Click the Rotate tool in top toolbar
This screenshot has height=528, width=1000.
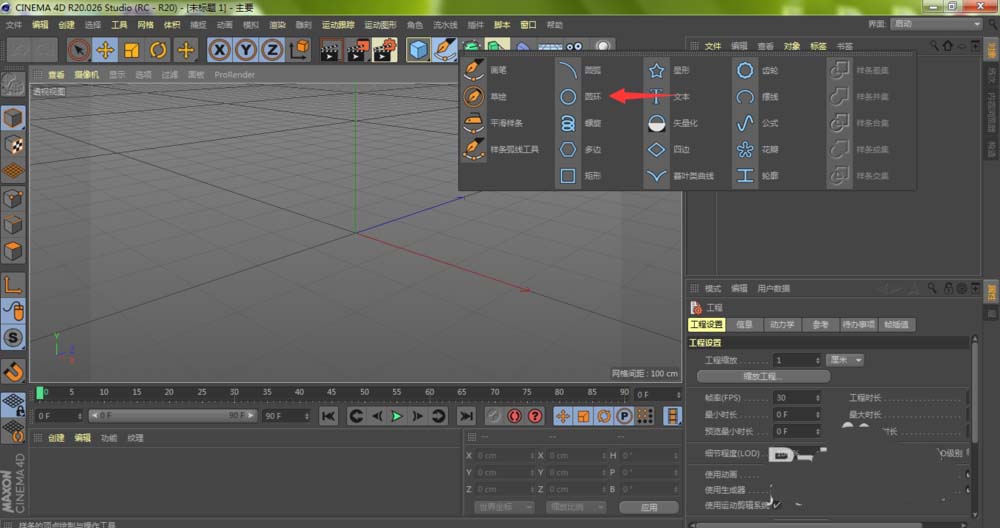pos(158,50)
